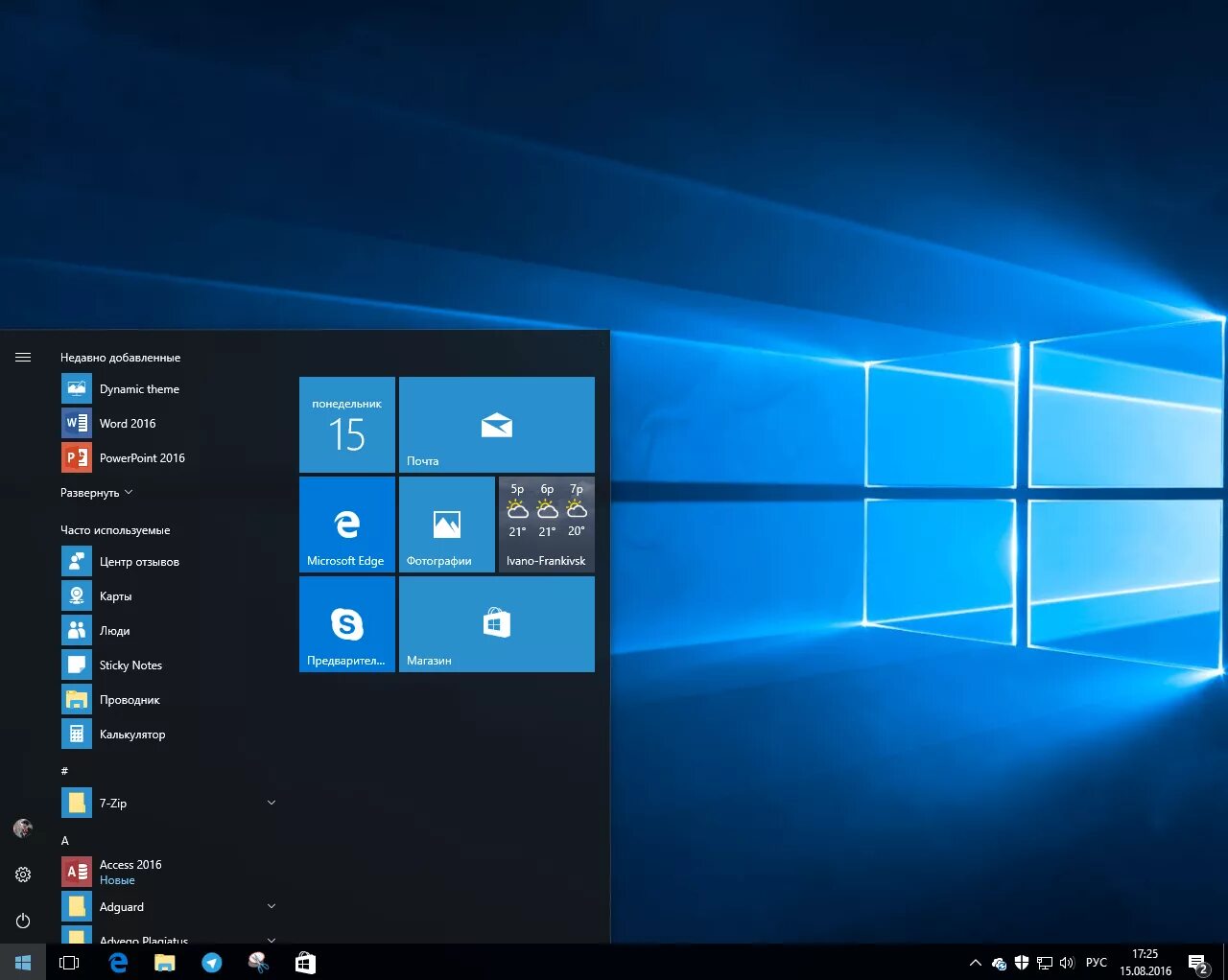Click the OneDrive cloud tray icon
Screen dimensions: 1228x980
coord(999,963)
